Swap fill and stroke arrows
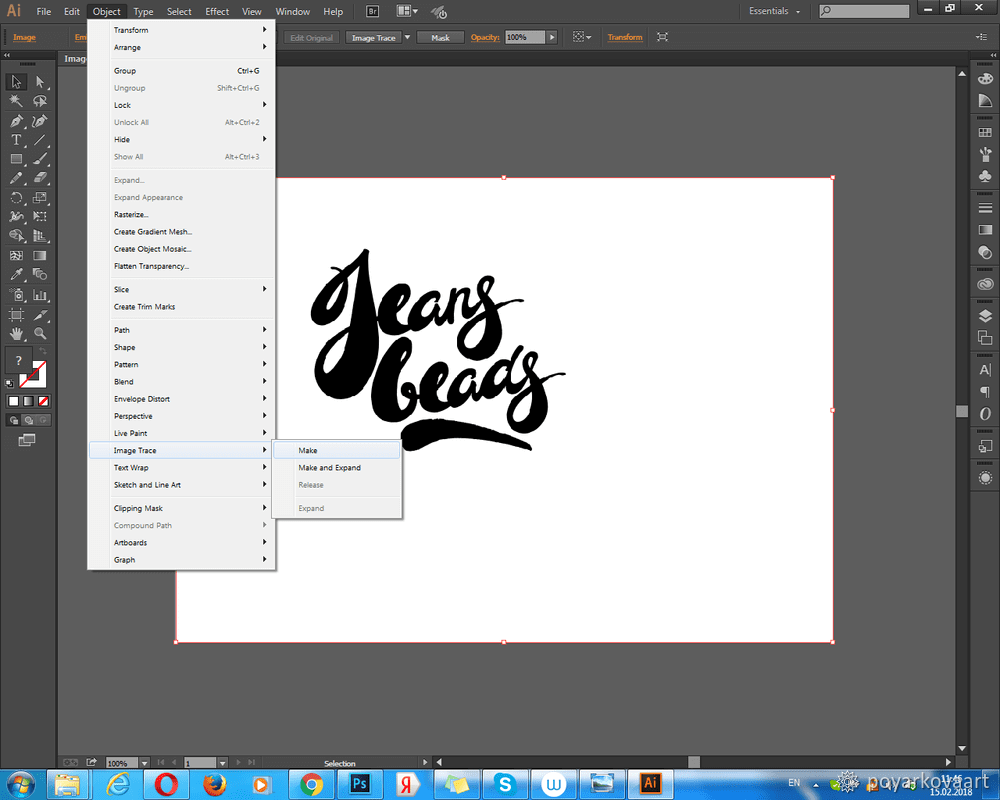Screen dimensions: 1000x800 pos(43,352)
